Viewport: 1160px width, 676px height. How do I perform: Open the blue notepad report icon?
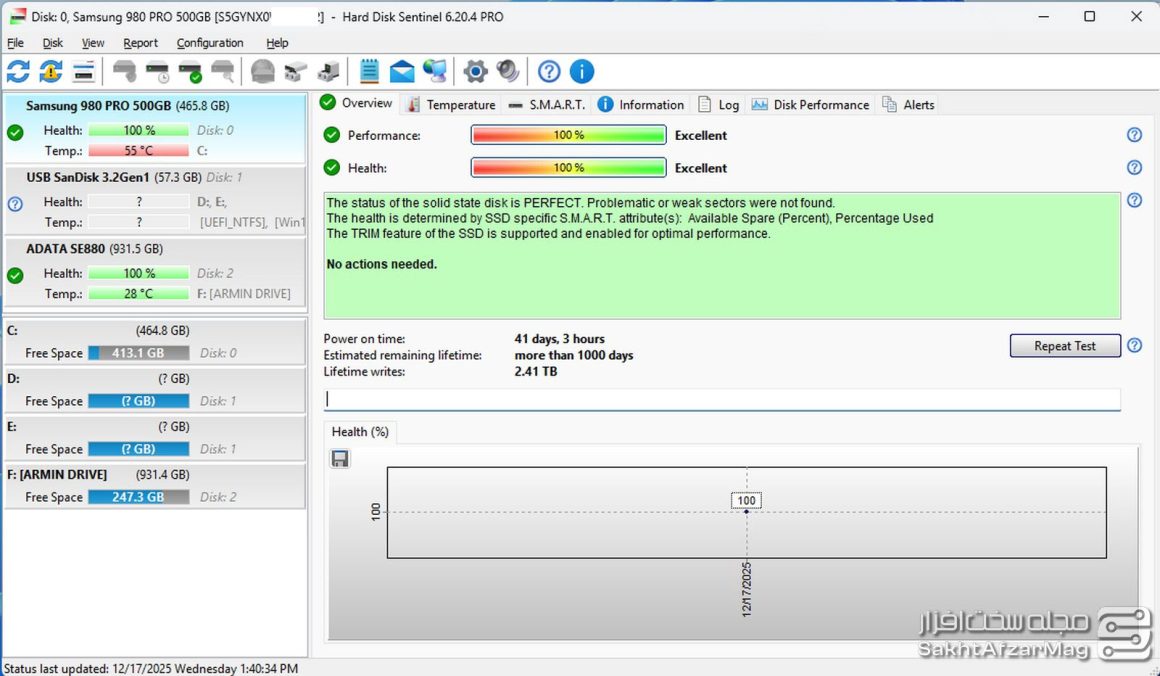coord(369,71)
